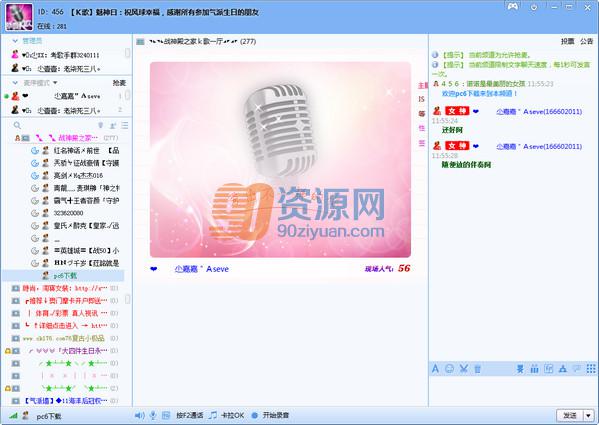Select the scissors screenshot tool
The height and width of the screenshot is (425, 599).
(463, 368)
